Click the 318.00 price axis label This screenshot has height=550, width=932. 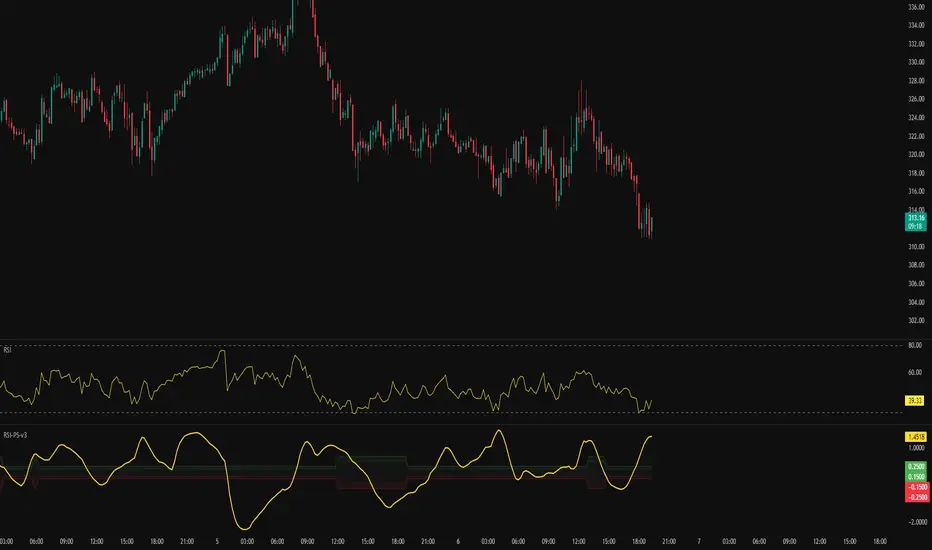click(x=916, y=173)
